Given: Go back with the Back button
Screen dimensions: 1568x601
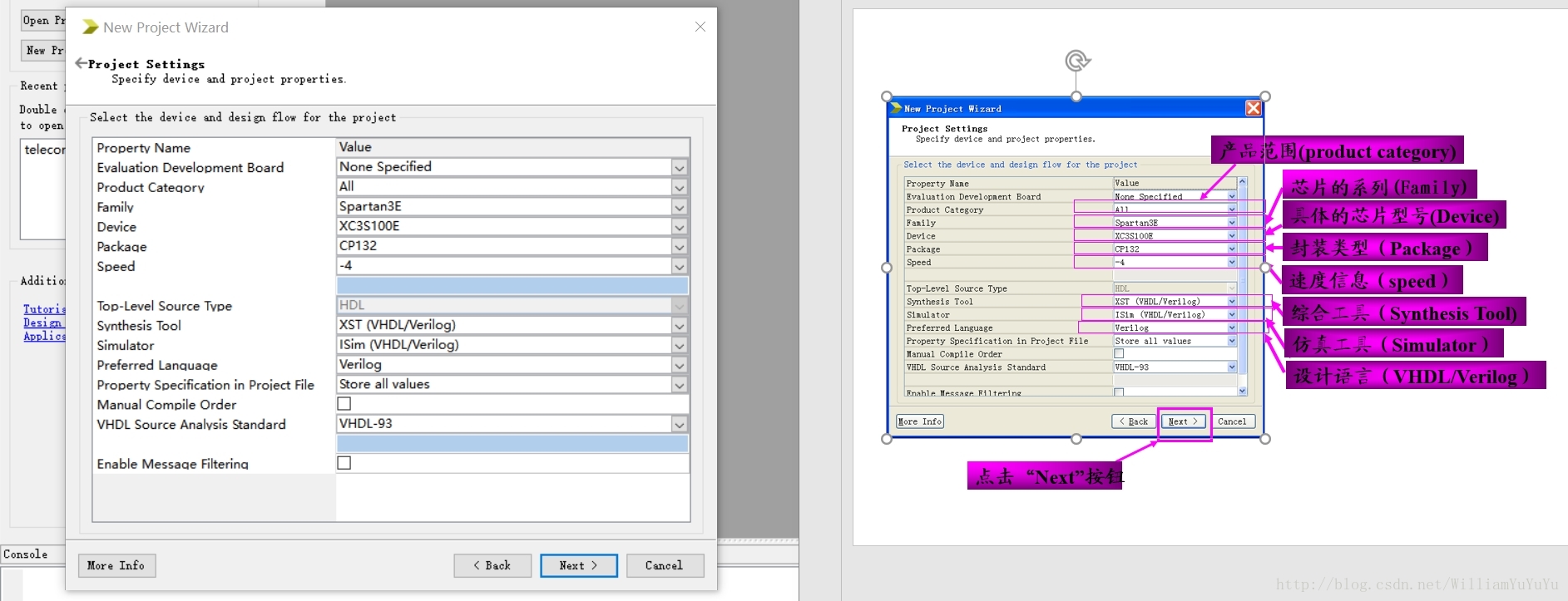Looking at the screenshot, I should click(x=492, y=565).
